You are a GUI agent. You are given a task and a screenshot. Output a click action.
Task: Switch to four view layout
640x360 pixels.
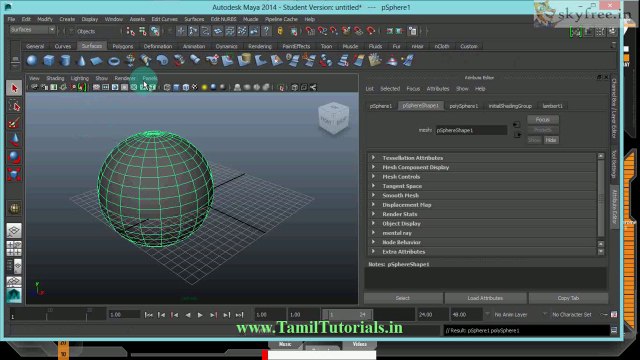[x=14, y=248]
